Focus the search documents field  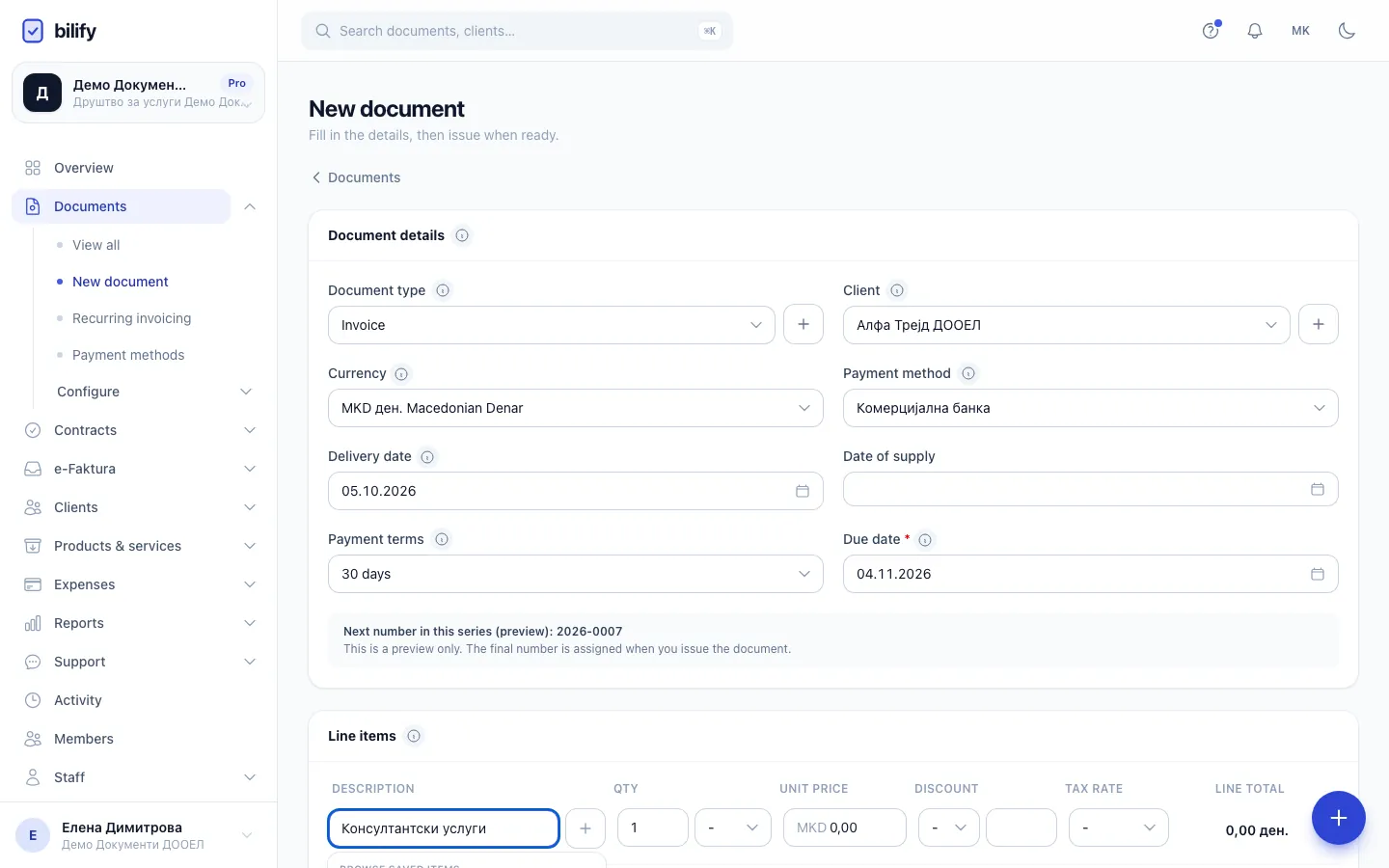point(517,31)
